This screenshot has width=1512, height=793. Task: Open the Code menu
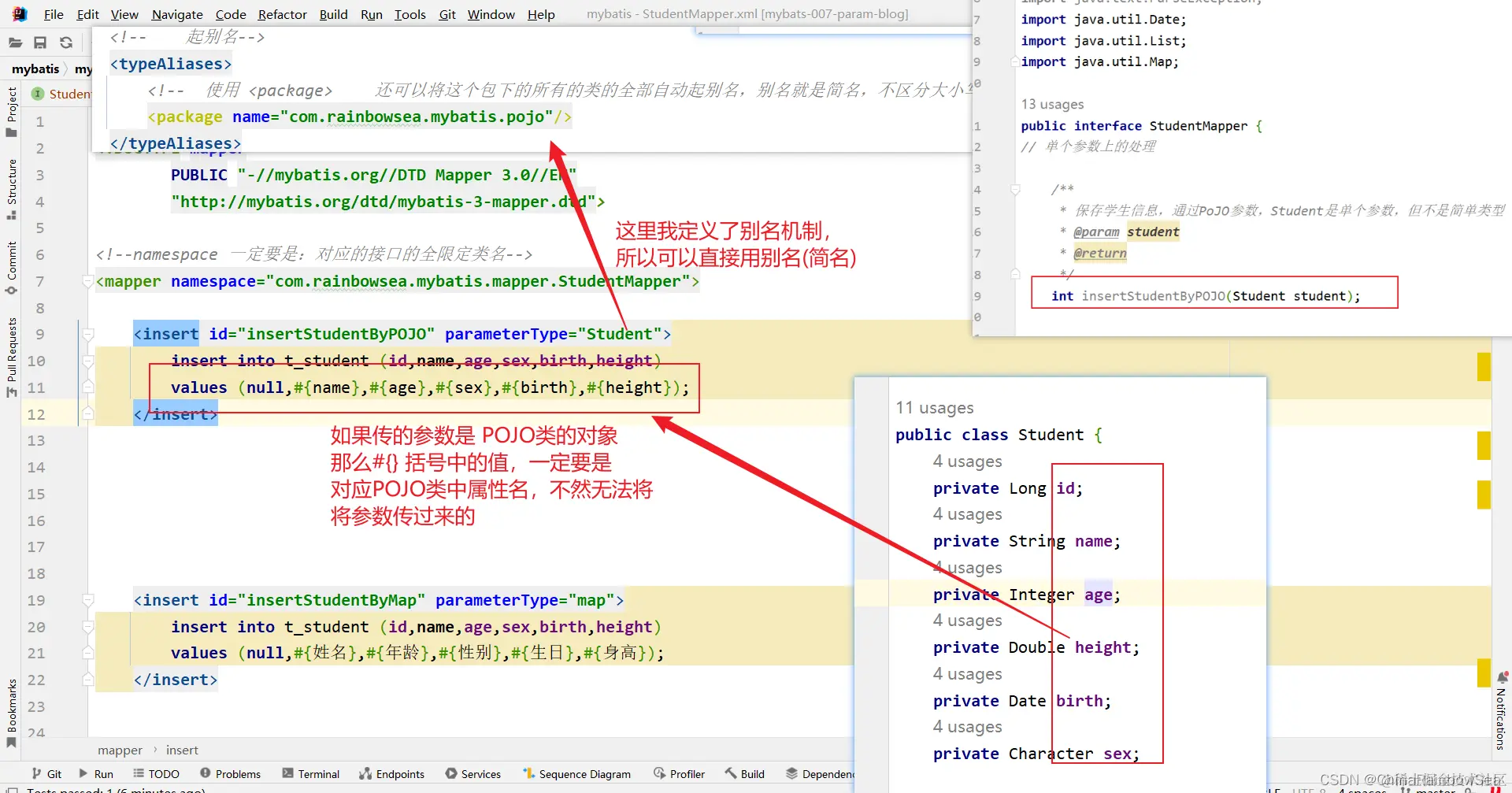(231, 14)
